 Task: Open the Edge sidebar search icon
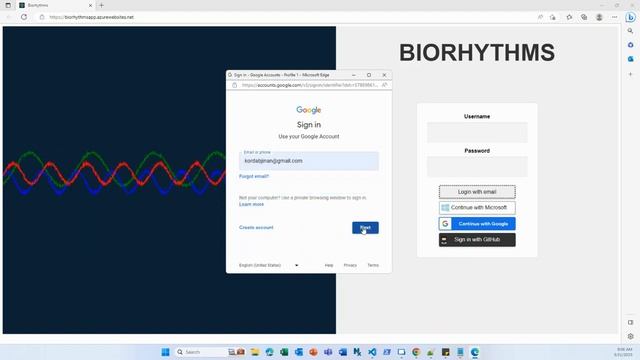[x=631, y=31]
